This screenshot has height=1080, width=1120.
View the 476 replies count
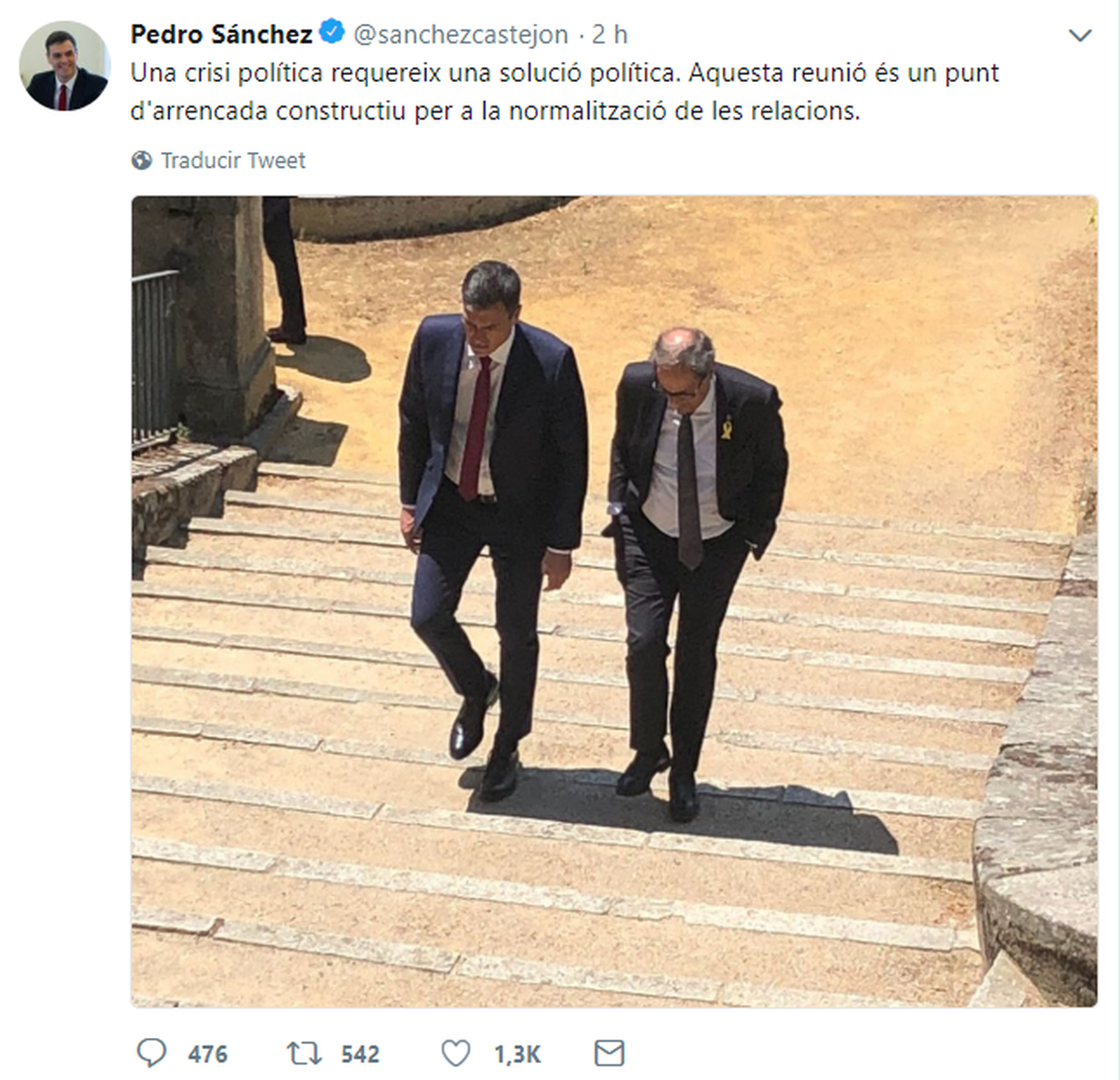click(x=207, y=1053)
